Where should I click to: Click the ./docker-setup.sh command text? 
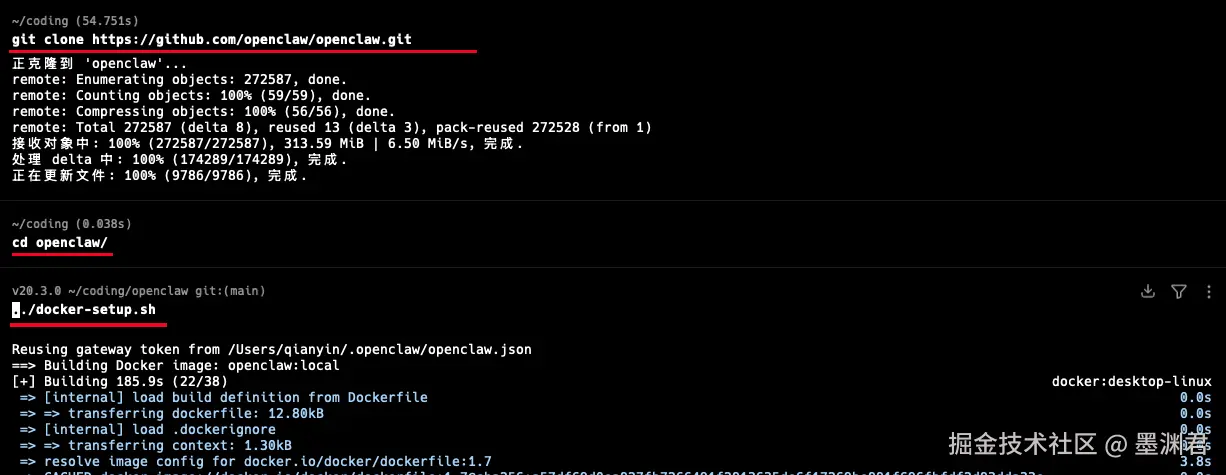tap(88, 310)
